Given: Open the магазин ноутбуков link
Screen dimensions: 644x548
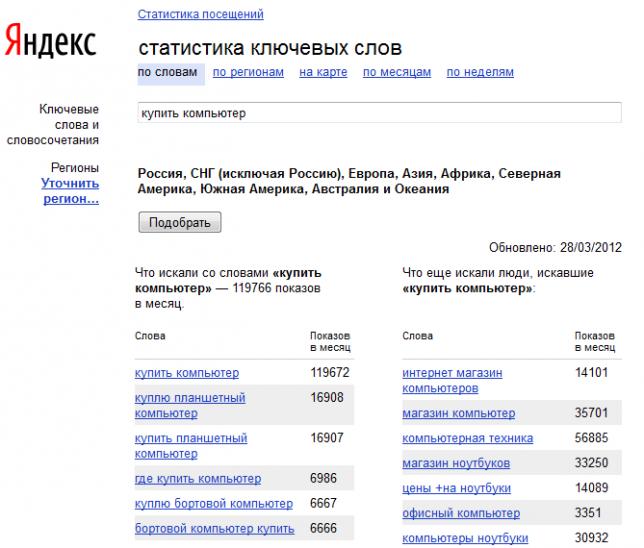Looking at the screenshot, I should click(456, 463).
